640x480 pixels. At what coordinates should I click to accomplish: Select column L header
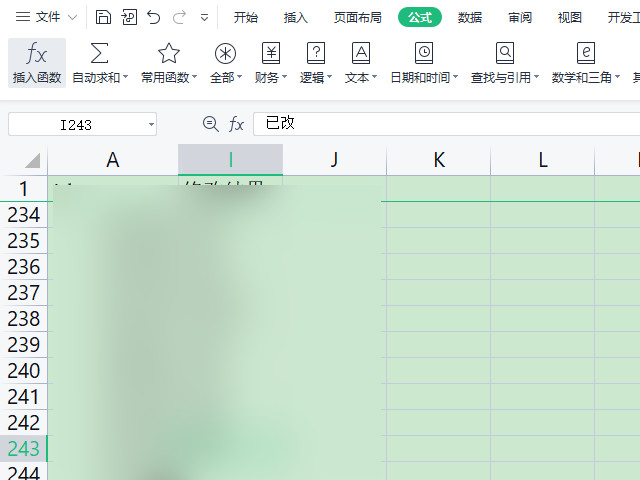click(542, 160)
